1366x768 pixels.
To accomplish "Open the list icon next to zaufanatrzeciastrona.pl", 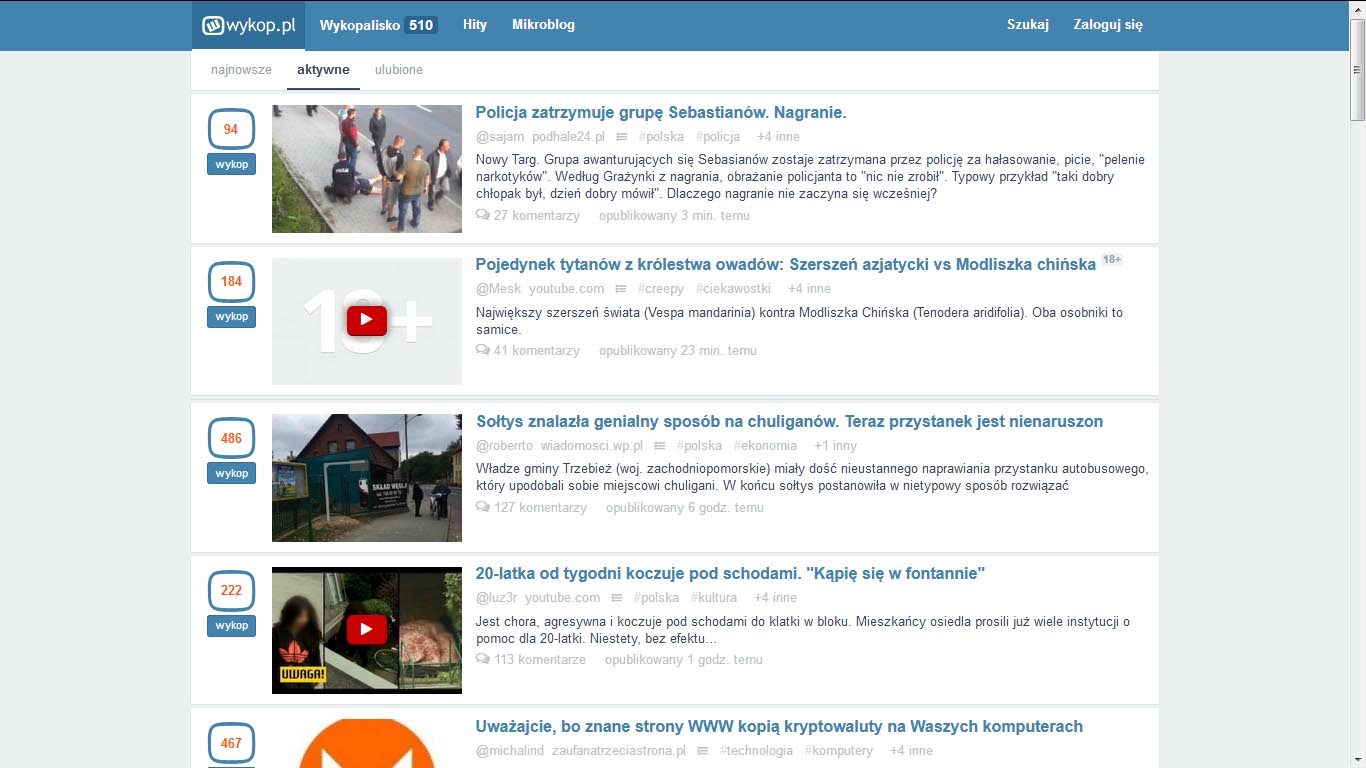I will (700, 750).
